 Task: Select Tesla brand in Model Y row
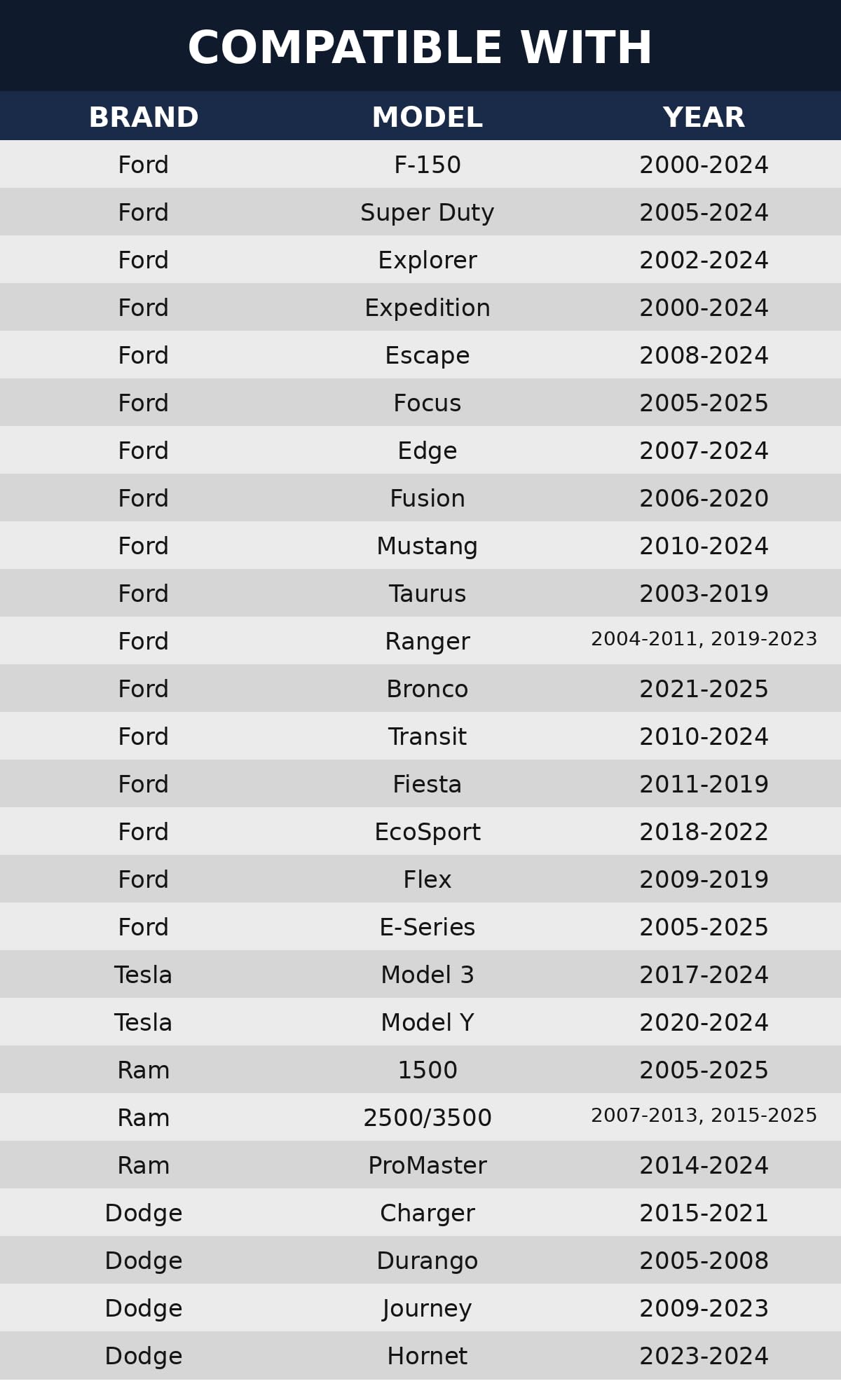(144, 1023)
